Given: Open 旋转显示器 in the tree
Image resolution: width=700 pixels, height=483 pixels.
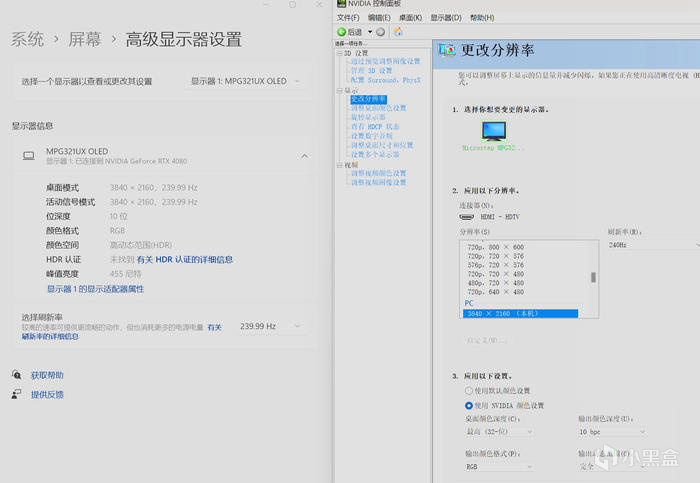Looking at the screenshot, I should point(368,117).
